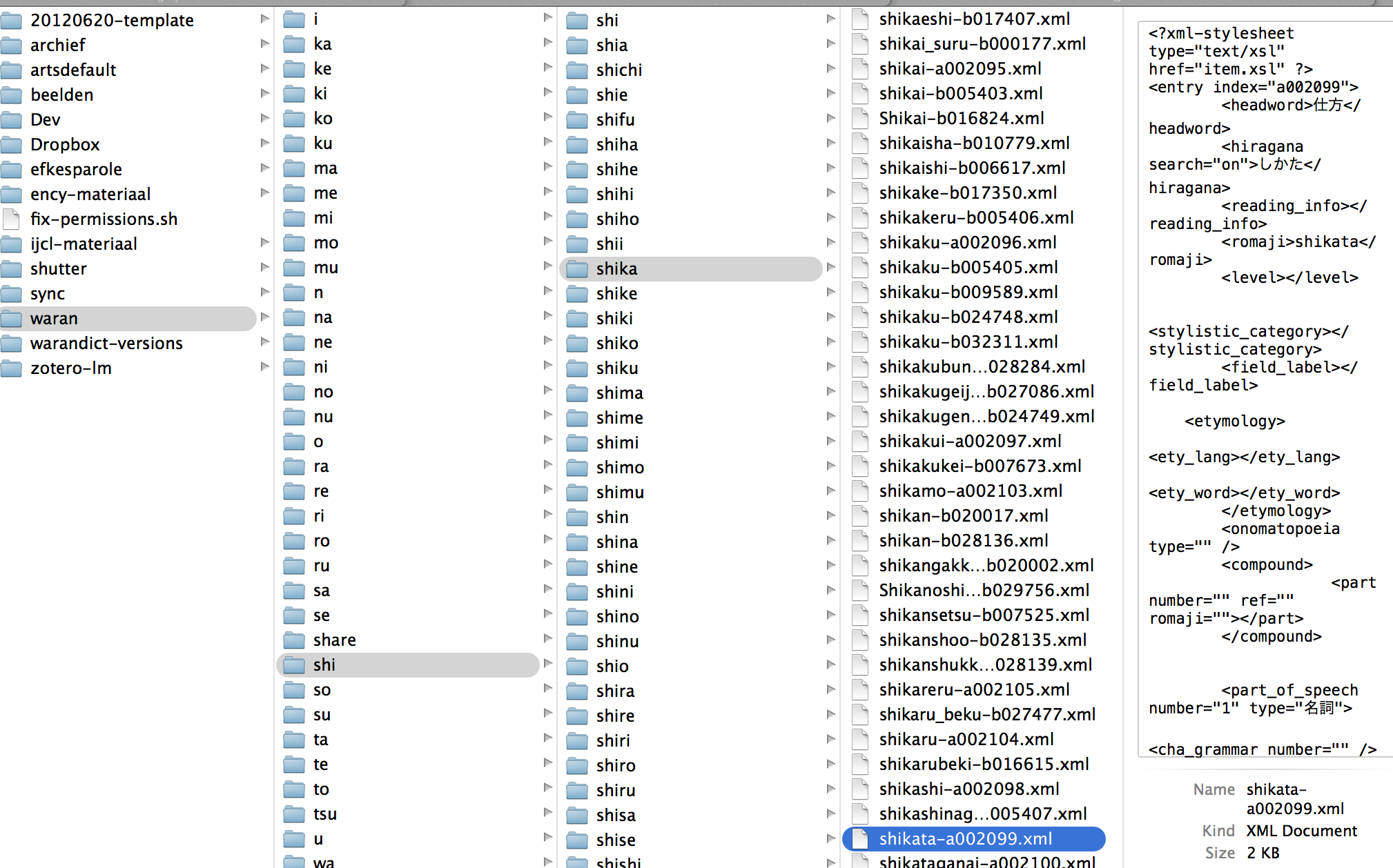
Task: Click the share folder icon
Action: click(295, 640)
